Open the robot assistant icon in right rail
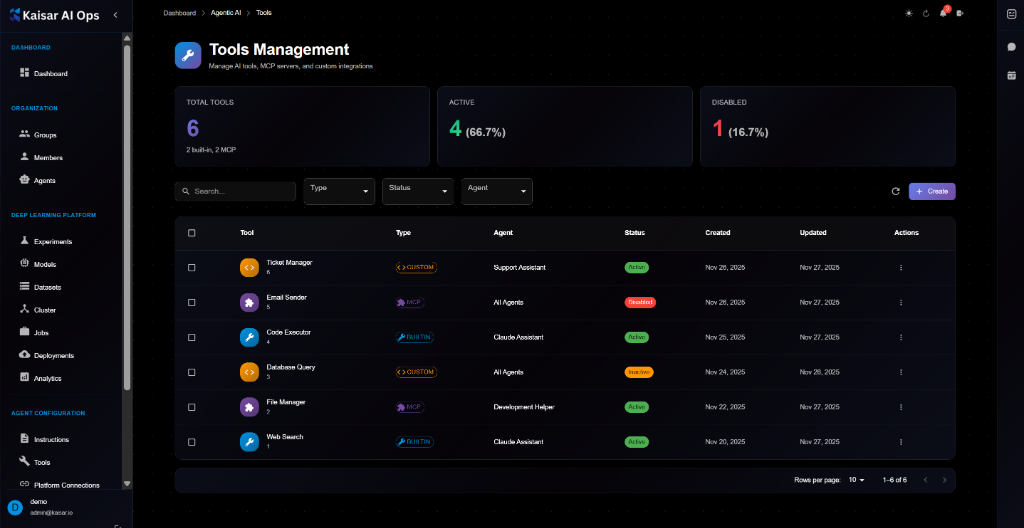 pyautogui.click(x=1011, y=14)
